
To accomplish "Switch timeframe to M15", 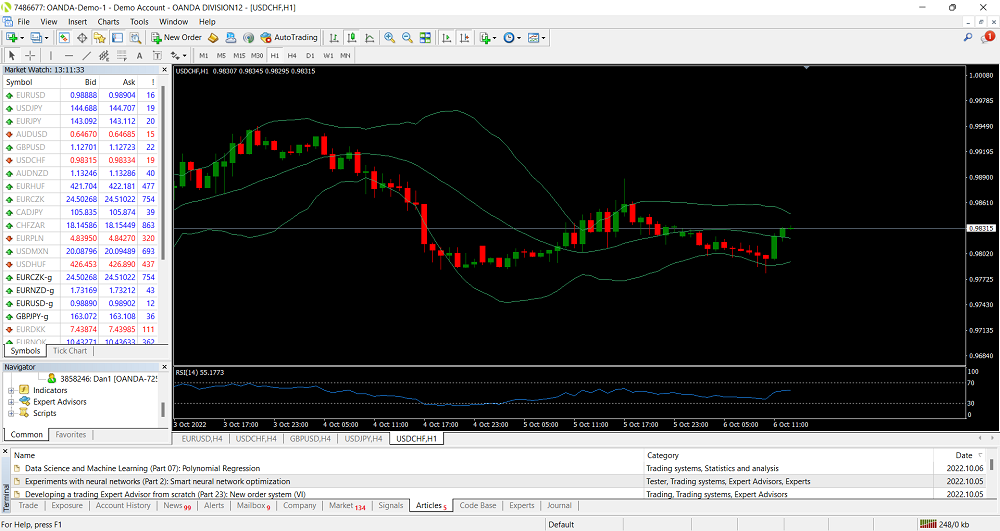I will click(x=239, y=55).
